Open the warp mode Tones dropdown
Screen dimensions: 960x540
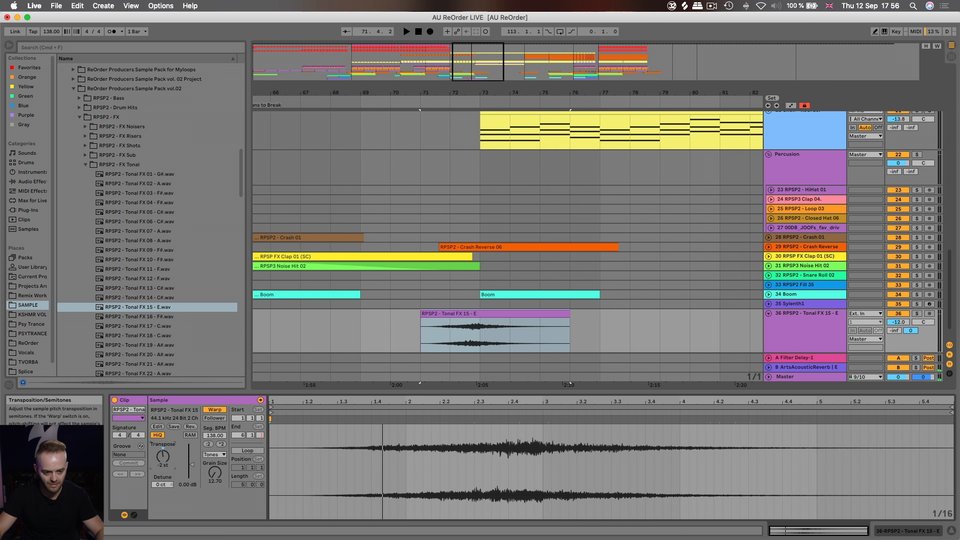tap(215, 454)
